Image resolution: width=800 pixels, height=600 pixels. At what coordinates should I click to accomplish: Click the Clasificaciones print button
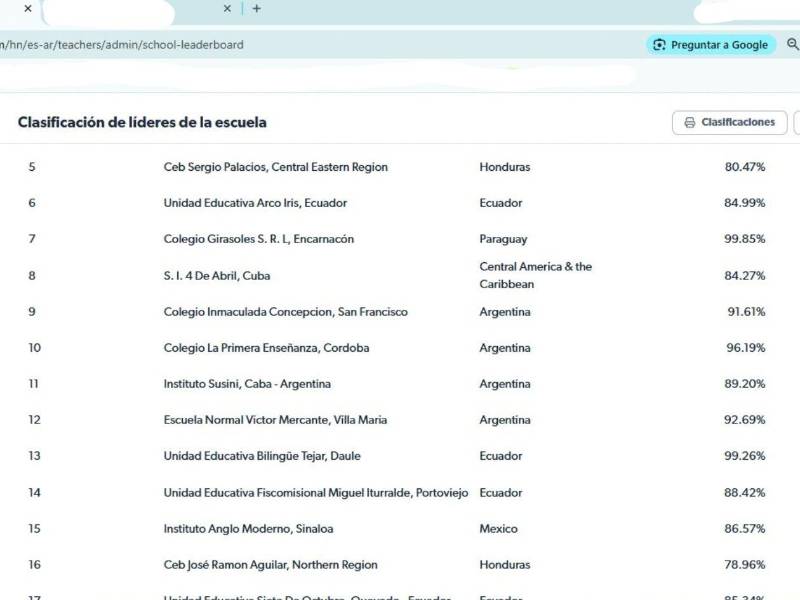tap(730, 122)
